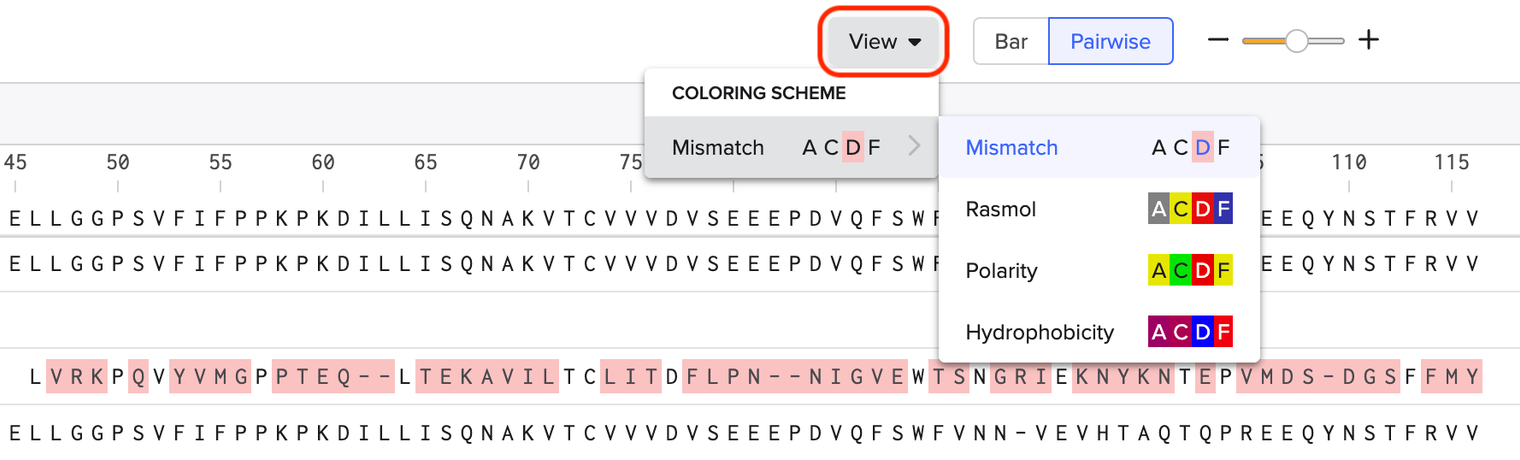Open the View dropdown menu
This screenshot has width=1520, height=460.
coord(883,41)
